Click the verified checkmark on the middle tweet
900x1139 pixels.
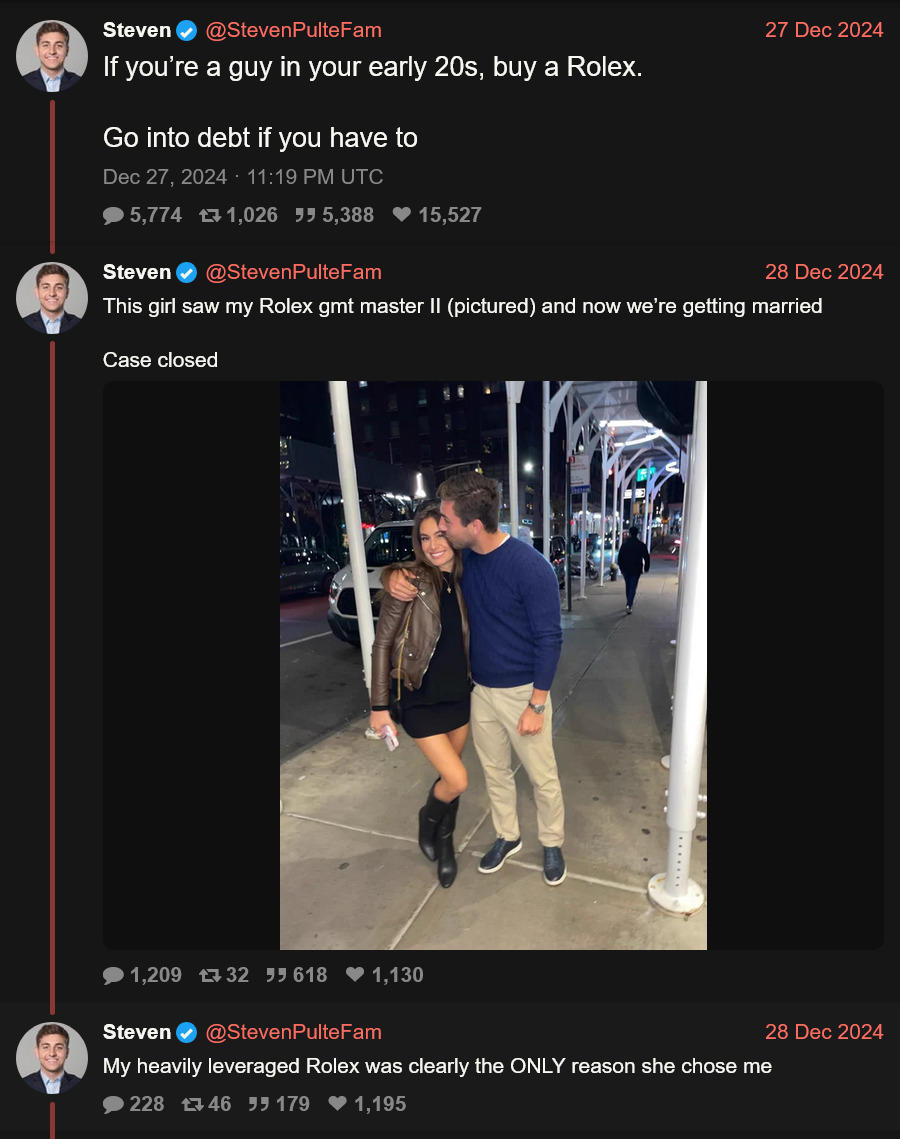[187, 271]
